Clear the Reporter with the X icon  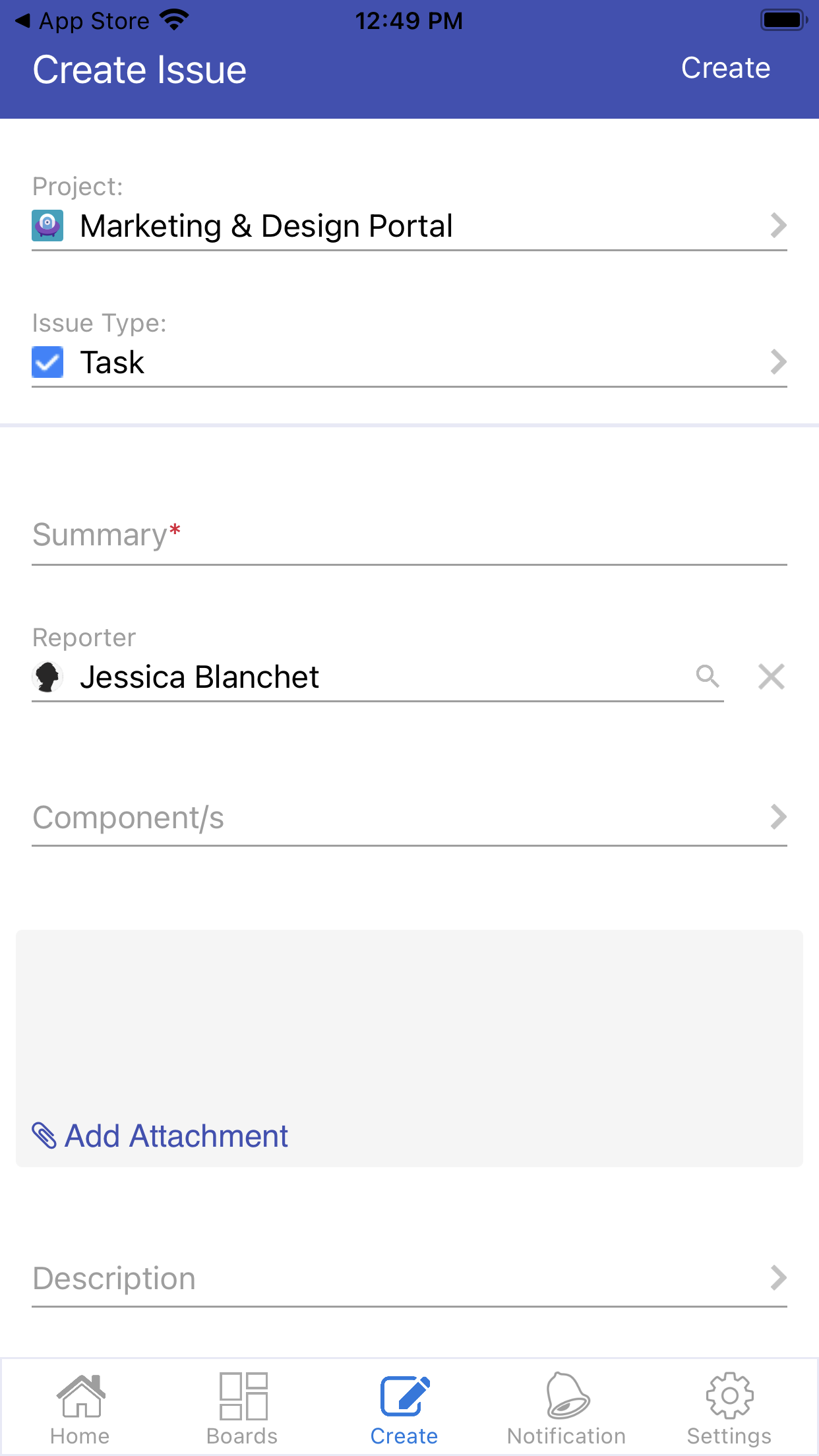[x=771, y=677]
